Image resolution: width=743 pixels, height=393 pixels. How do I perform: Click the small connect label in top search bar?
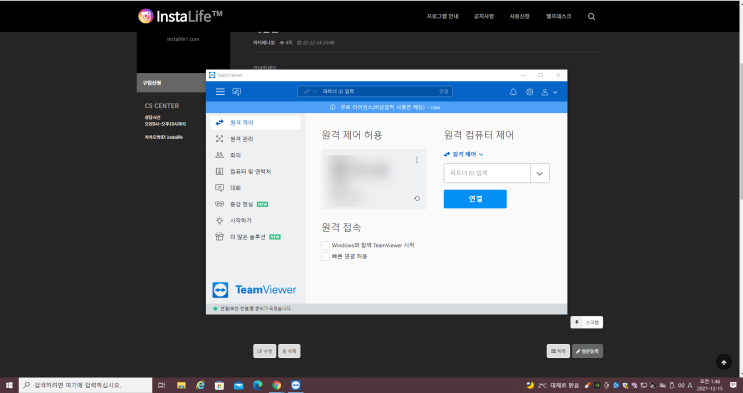click(444, 91)
